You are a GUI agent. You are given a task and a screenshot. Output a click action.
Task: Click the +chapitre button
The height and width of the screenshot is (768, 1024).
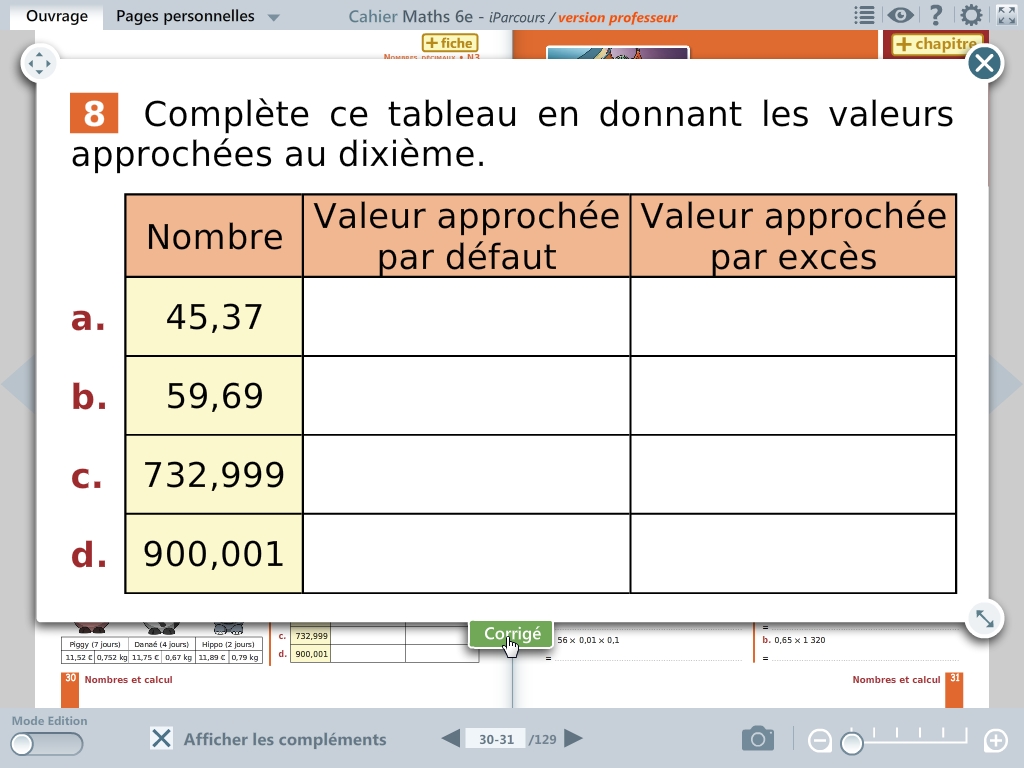[x=936, y=44]
